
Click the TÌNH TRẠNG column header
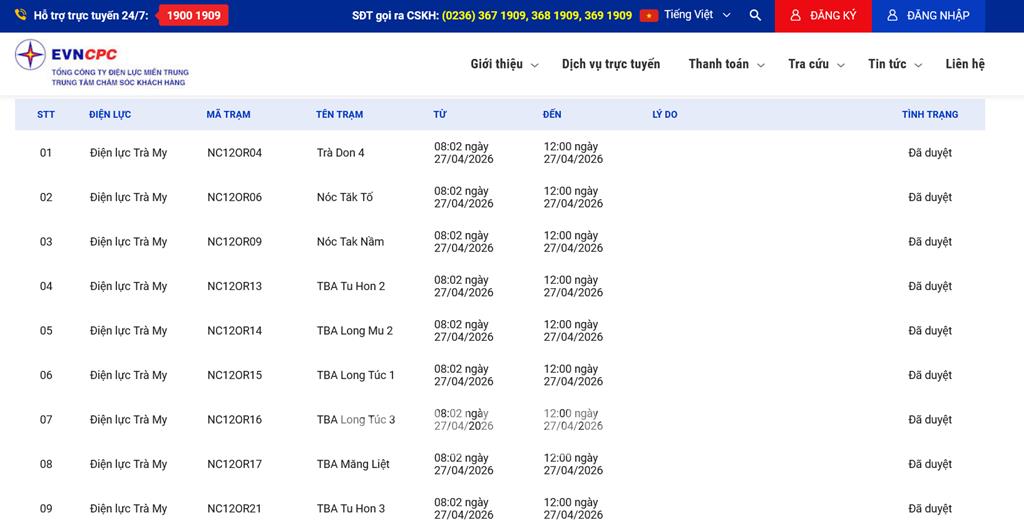click(929, 115)
